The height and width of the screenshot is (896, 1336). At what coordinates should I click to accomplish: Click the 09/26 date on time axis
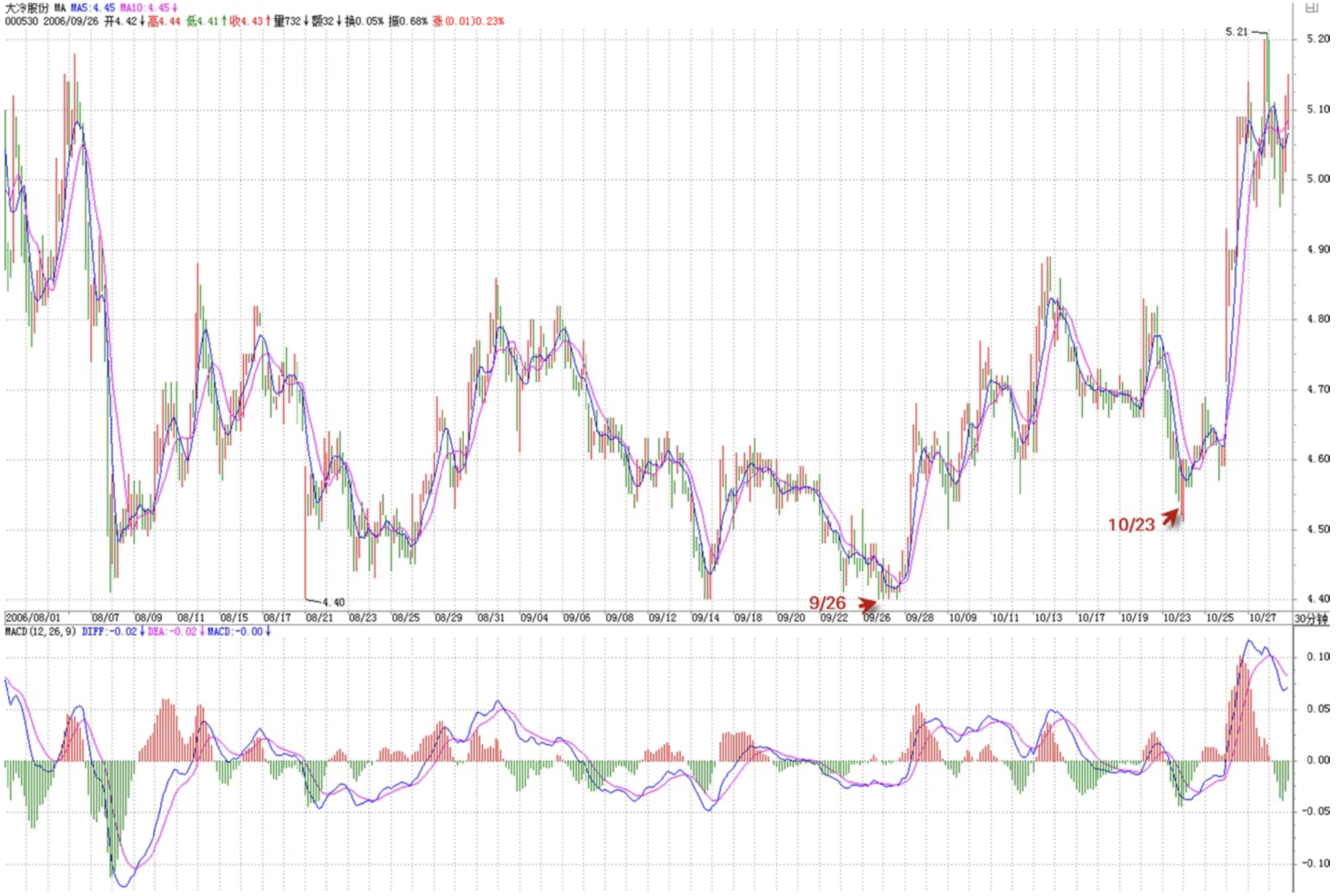click(876, 618)
